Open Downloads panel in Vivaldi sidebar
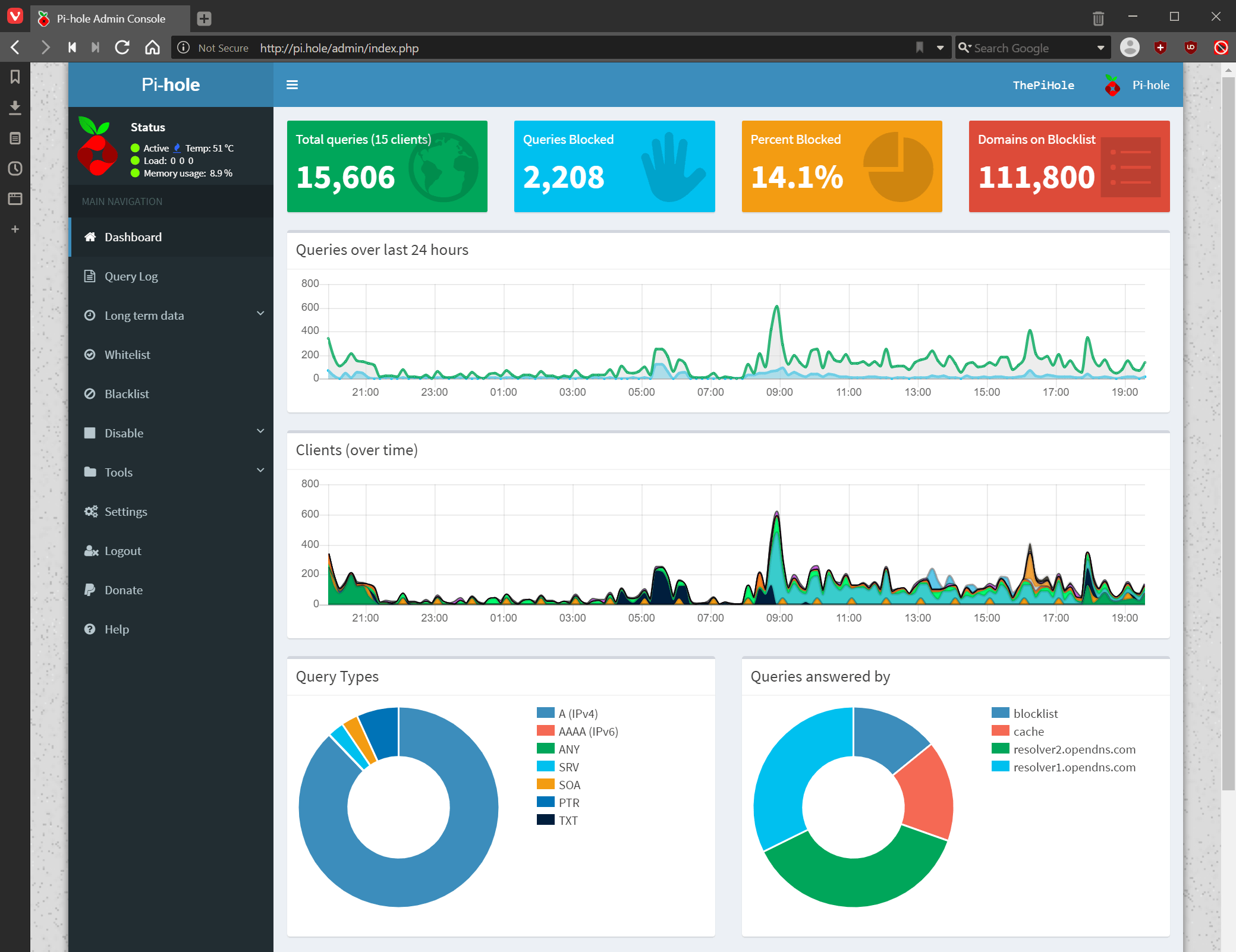Image resolution: width=1236 pixels, height=952 pixels. [15, 108]
